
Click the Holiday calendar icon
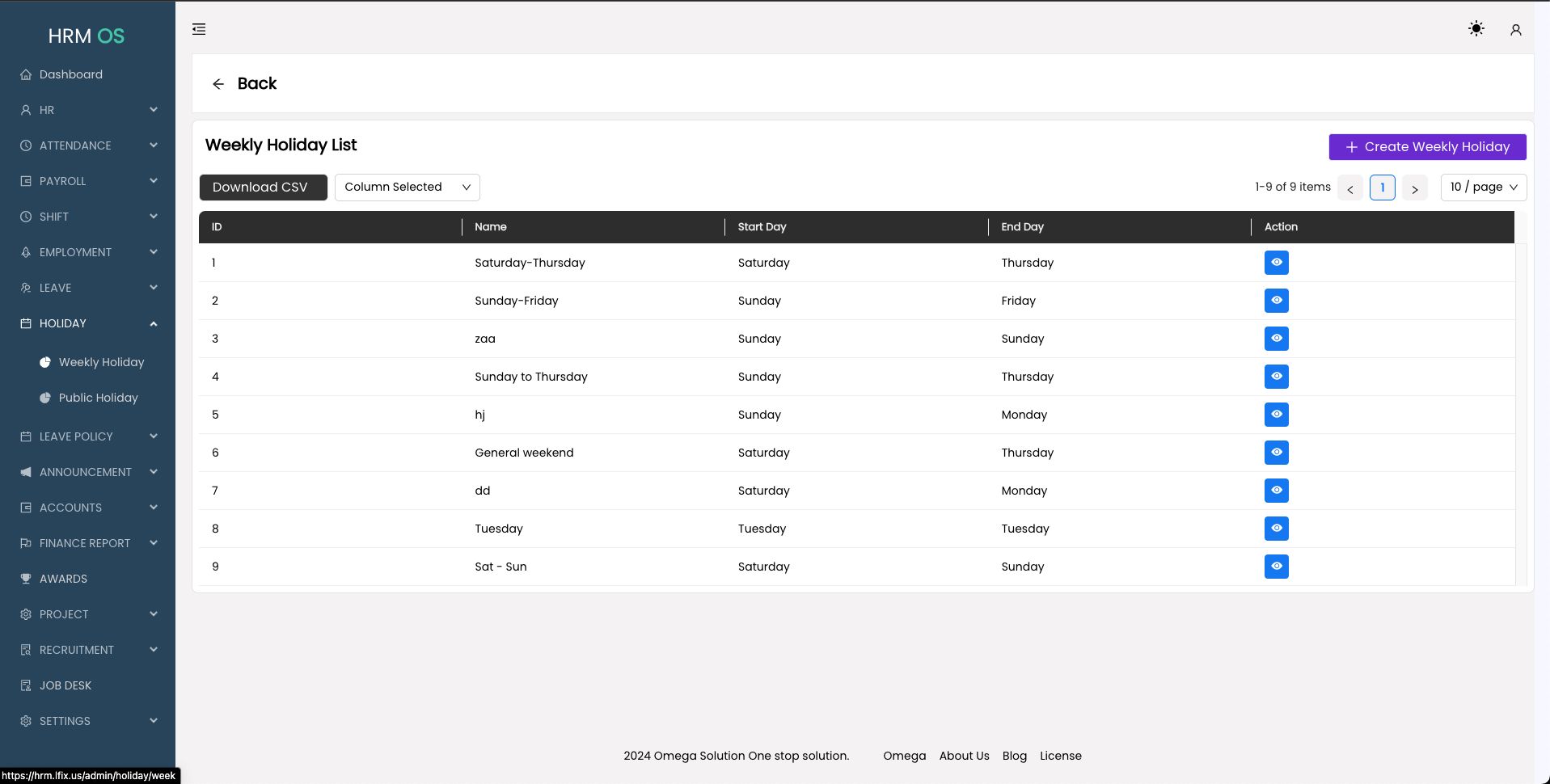[x=26, y=323]
